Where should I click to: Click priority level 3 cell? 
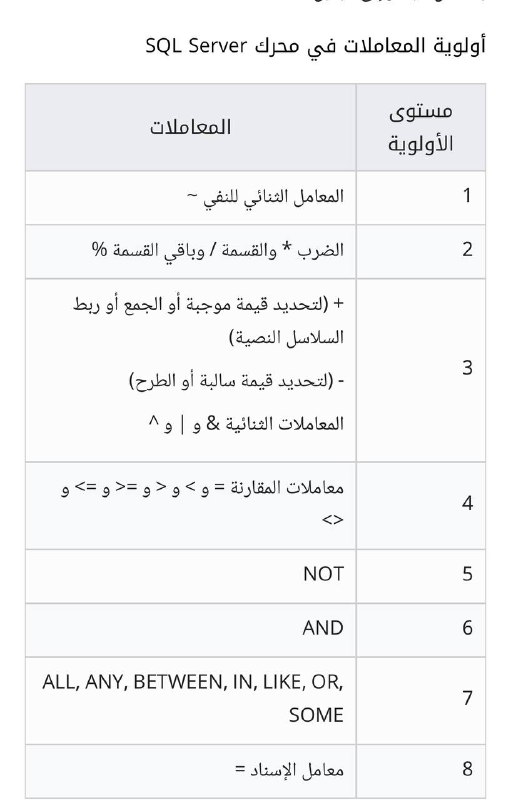(421, 370)
